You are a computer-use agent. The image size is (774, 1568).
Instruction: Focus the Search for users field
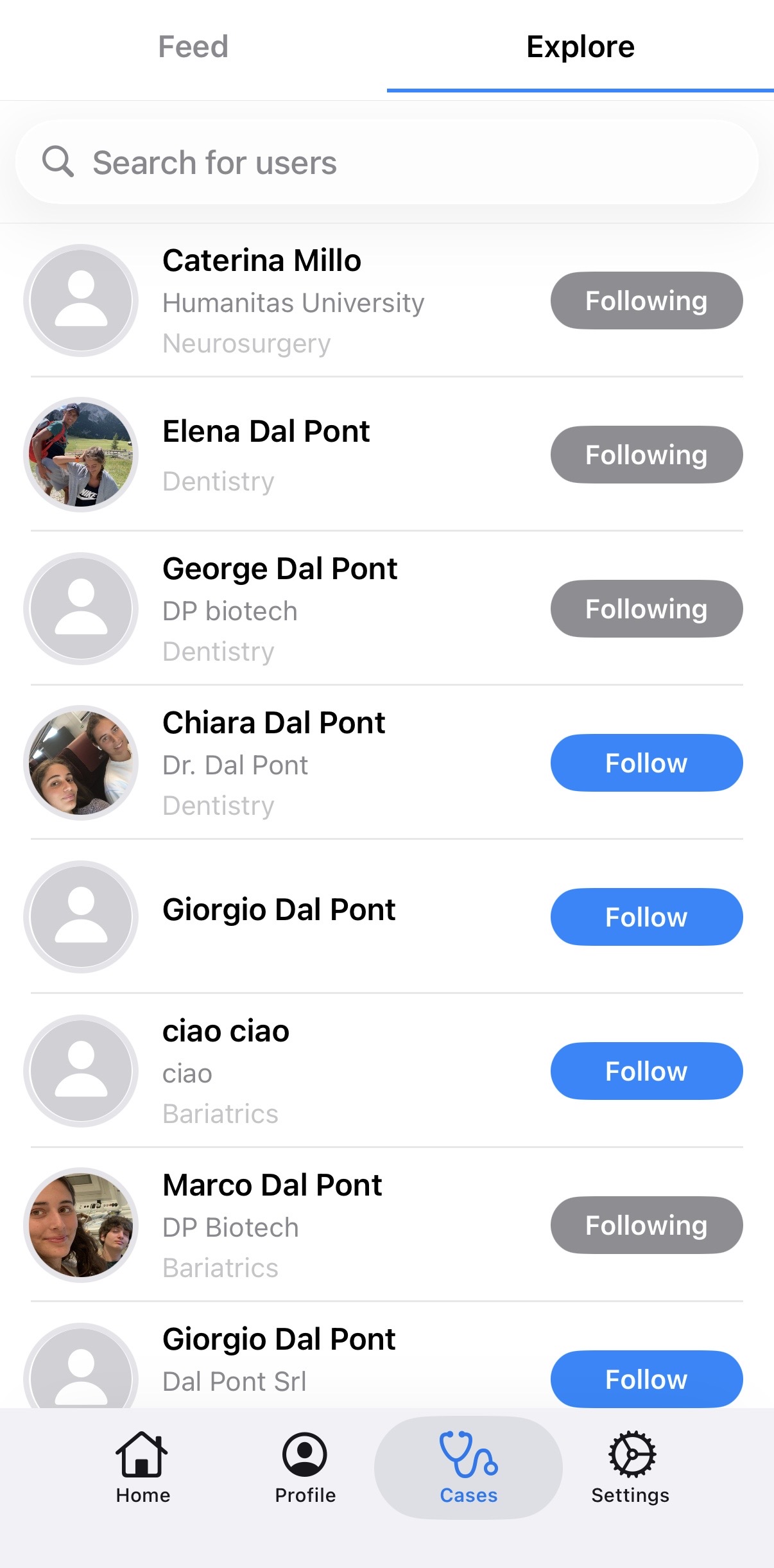[x=411, y=162]
